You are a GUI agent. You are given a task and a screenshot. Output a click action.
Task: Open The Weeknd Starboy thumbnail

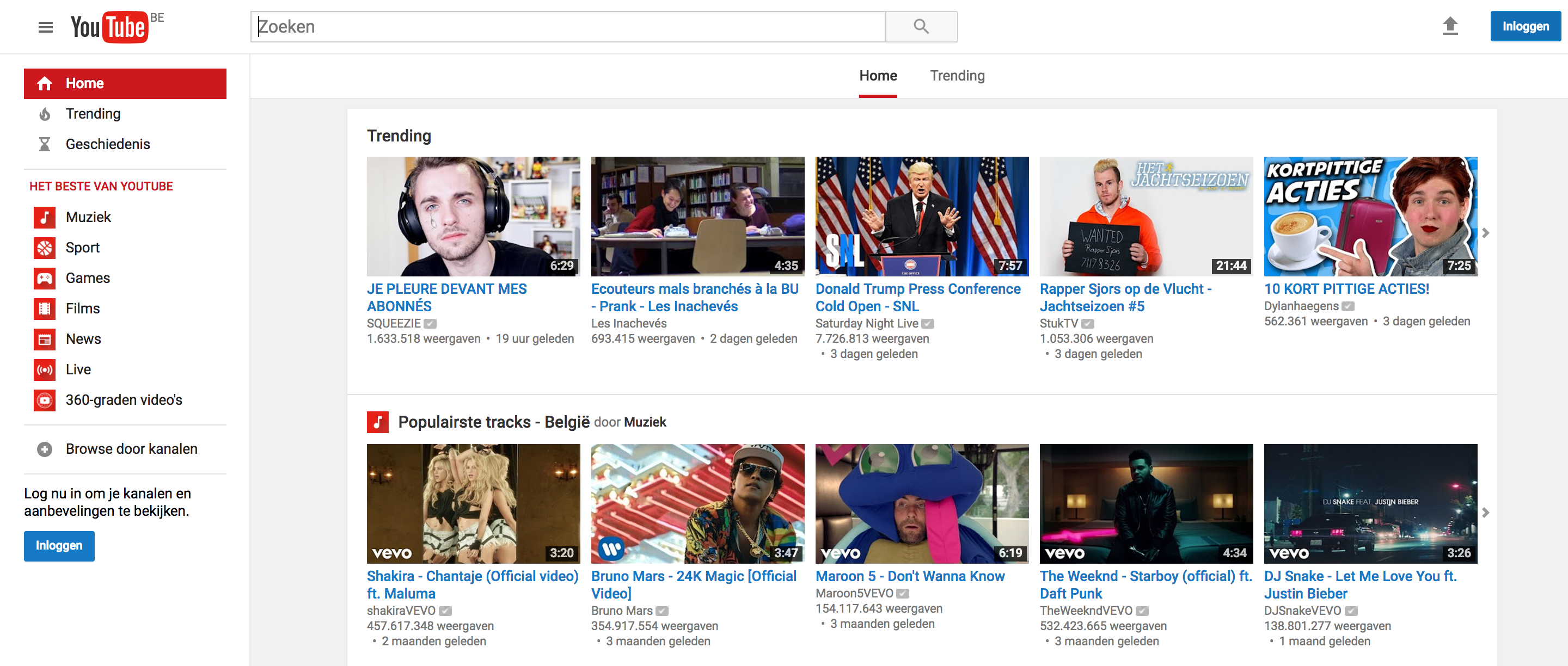(x=1146, y=504)
